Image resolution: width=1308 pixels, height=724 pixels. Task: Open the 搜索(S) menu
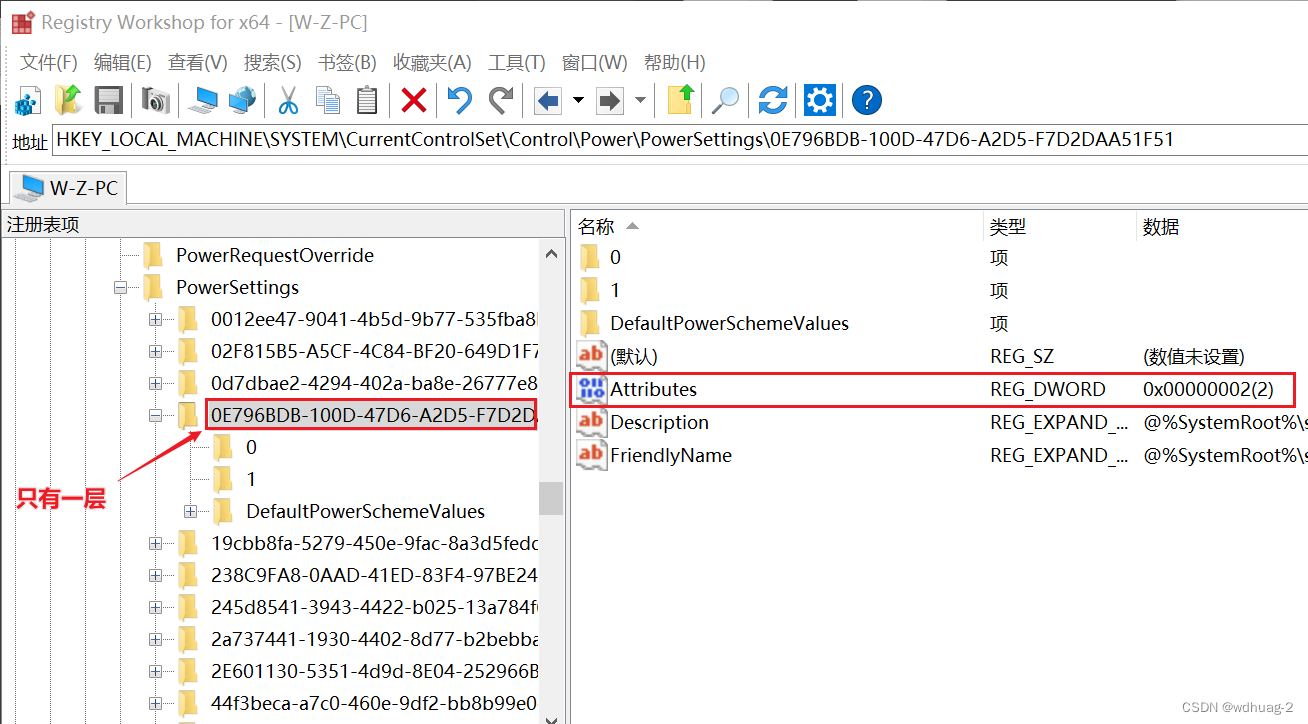(272, 62)
